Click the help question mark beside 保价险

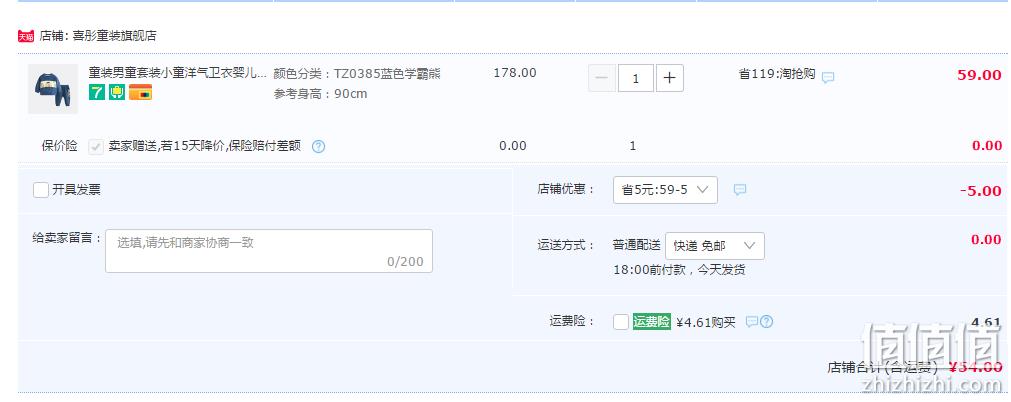[x=319, y=146]
